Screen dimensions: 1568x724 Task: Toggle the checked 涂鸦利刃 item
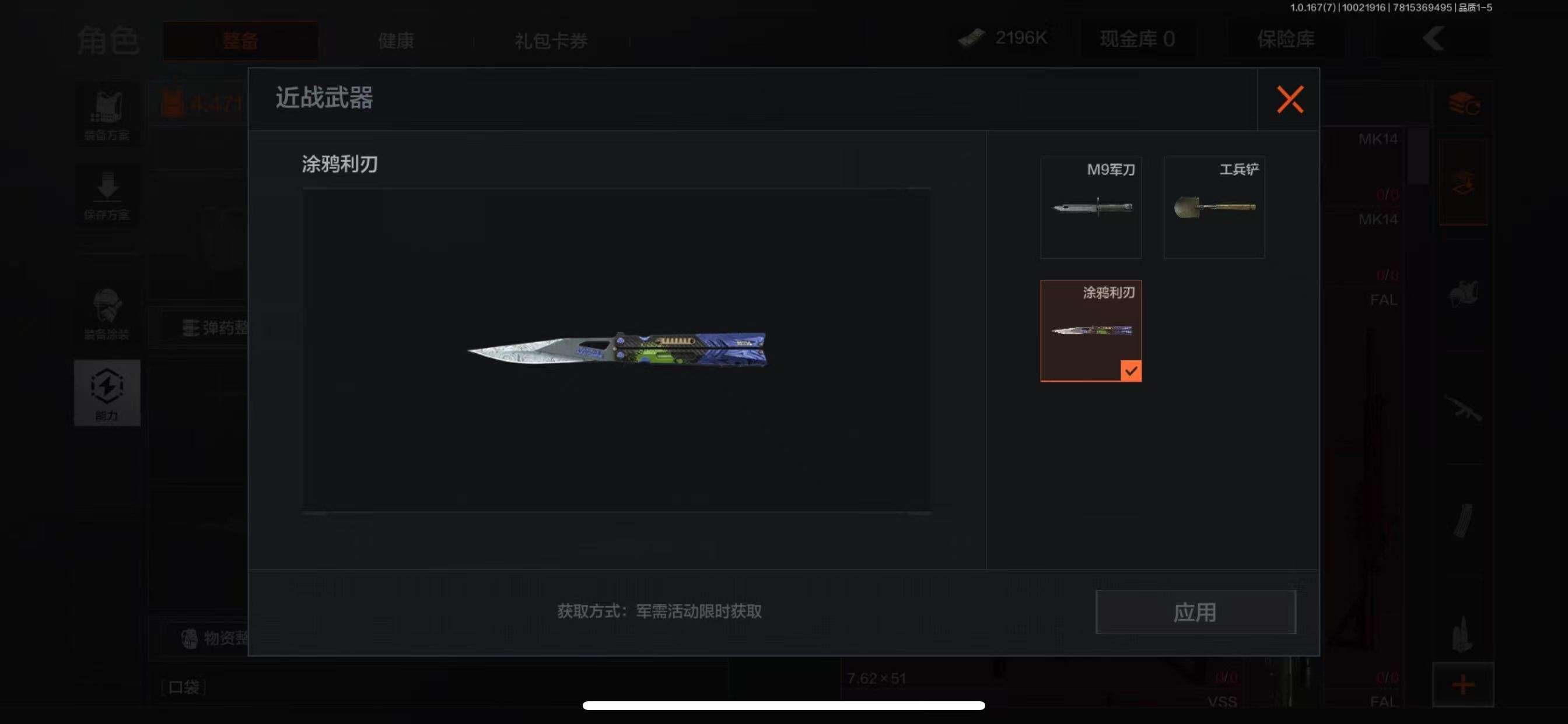coord(1090,331)
